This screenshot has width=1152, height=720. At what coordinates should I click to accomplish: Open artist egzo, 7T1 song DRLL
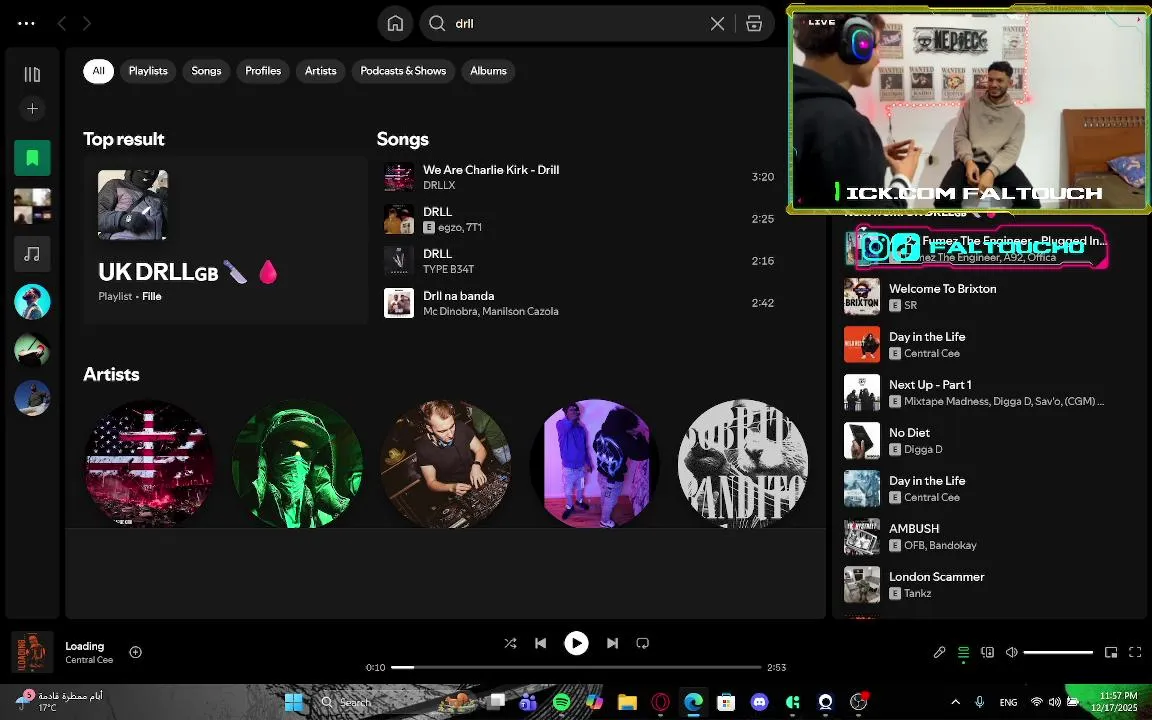[x=579, y=219]
